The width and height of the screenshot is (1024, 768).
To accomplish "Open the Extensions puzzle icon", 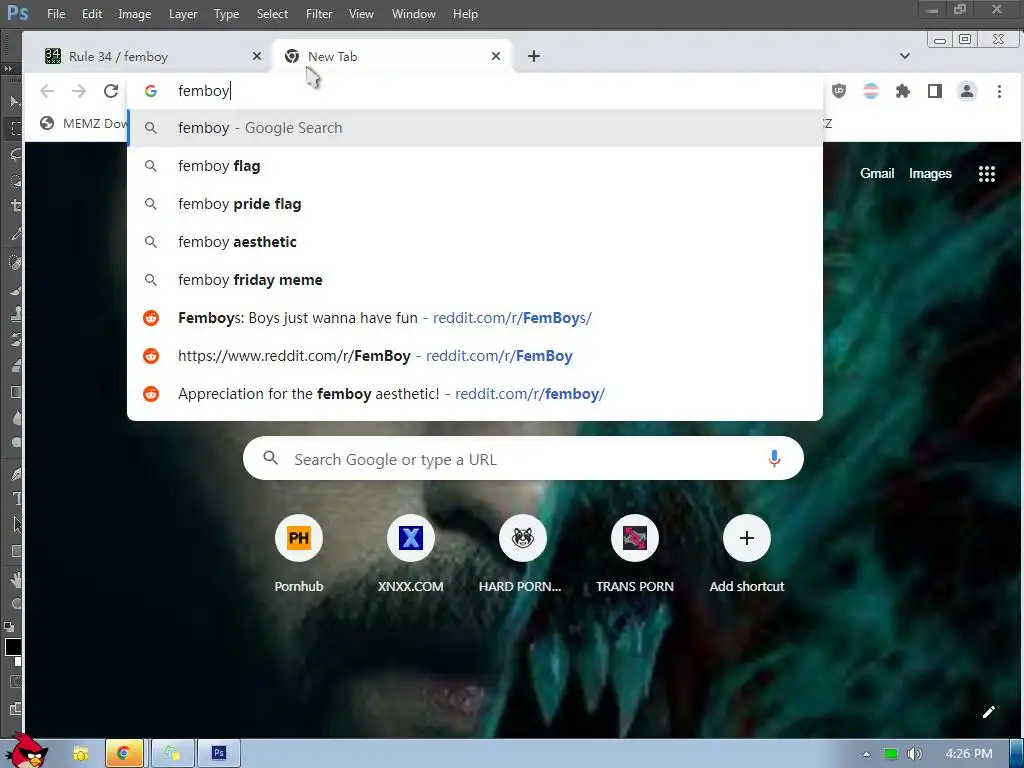I will pyautogui.click(x=903, y=91).
